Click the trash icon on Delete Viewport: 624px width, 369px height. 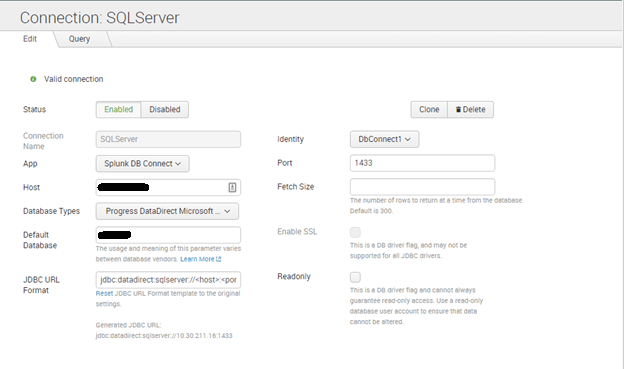click(458, 109)
